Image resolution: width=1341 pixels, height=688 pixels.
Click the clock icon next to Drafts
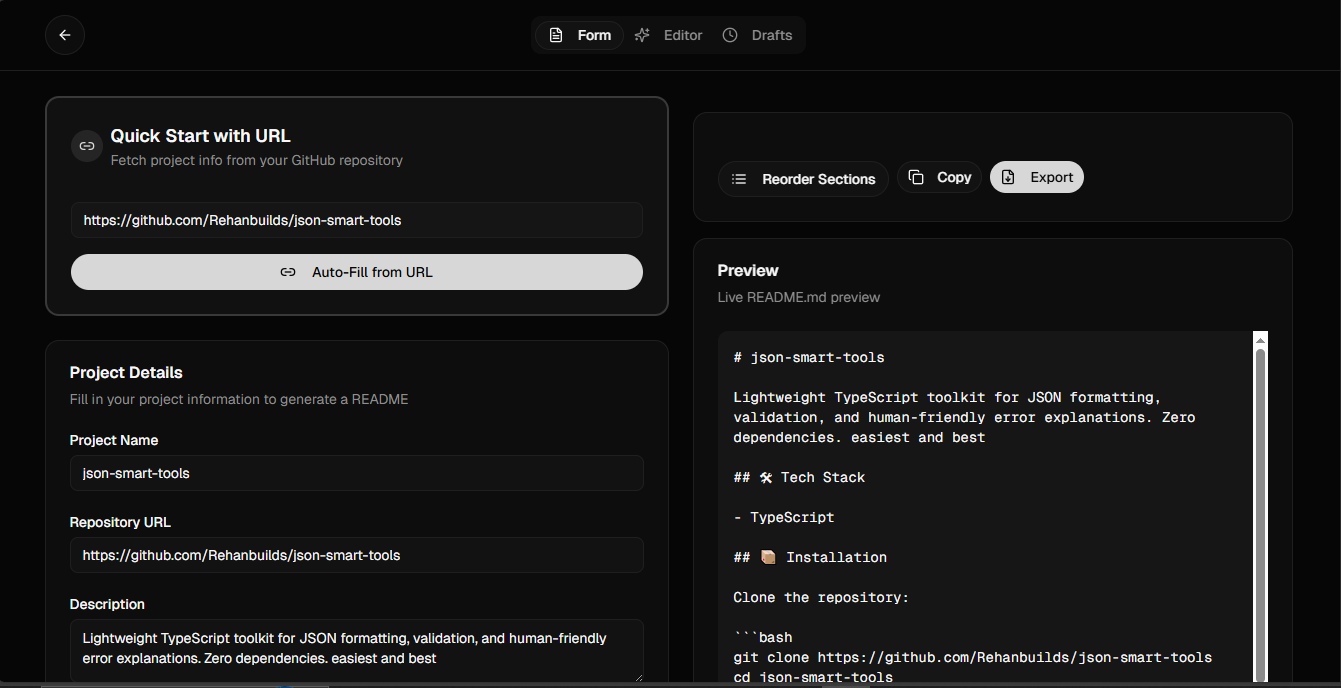point(729,35)
